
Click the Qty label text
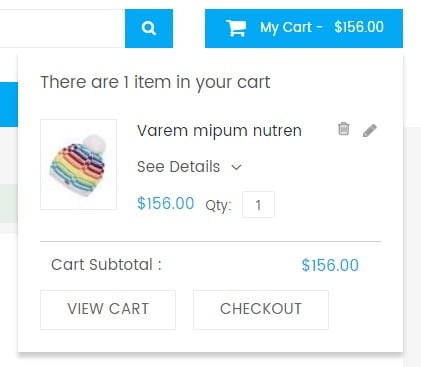coord(218,205)
